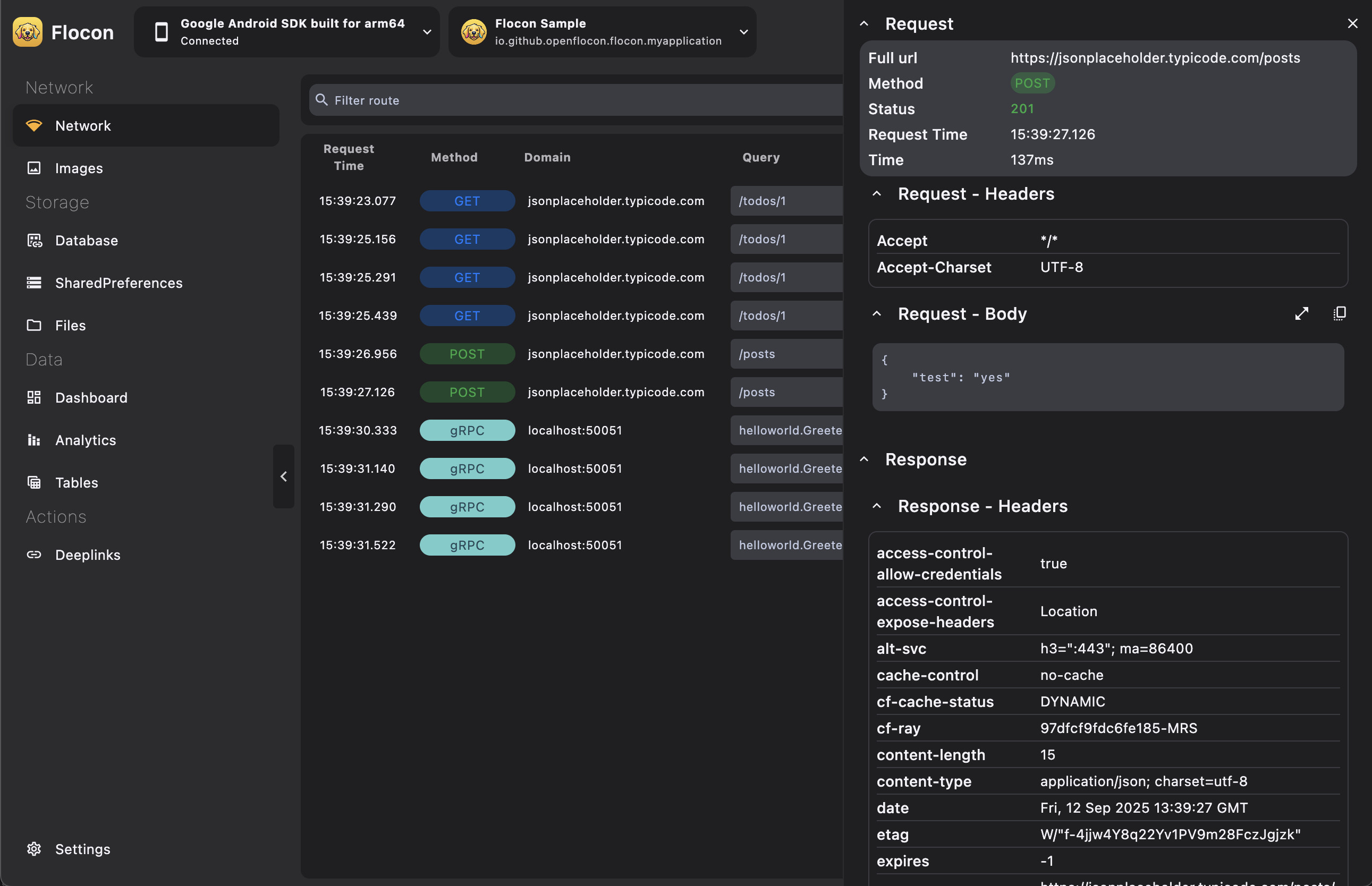The image size is (1372, 886).
Task: Click the Filter route input field
Action: [576, 100]
